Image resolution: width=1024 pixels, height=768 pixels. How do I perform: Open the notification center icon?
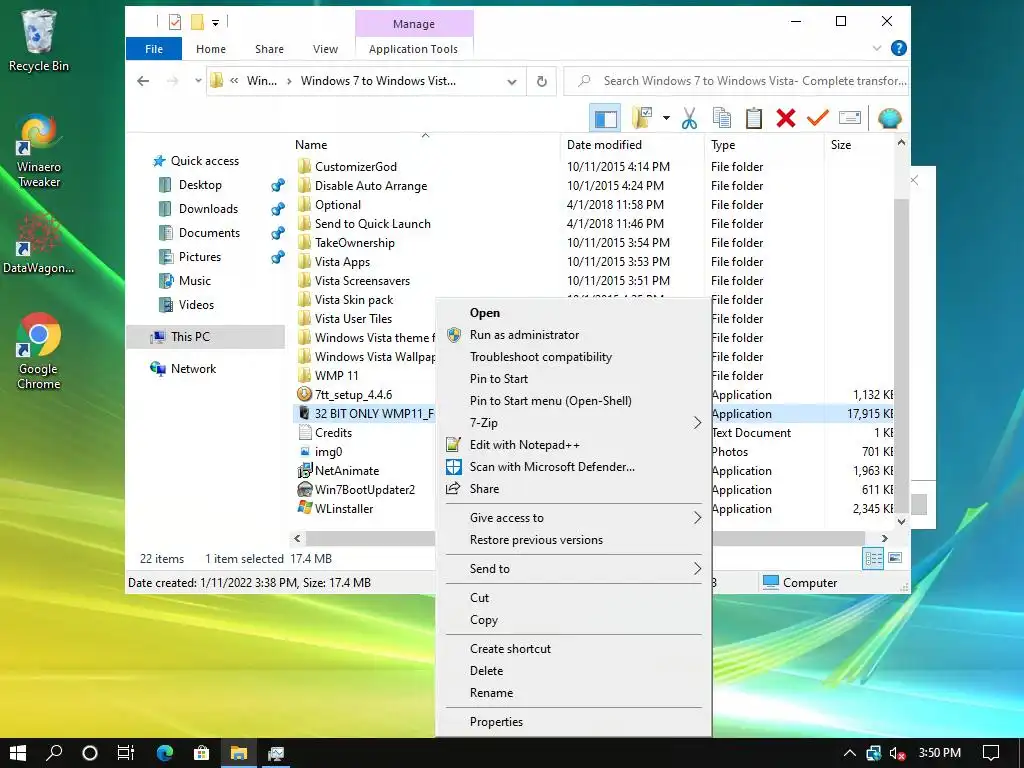[991, 753]
